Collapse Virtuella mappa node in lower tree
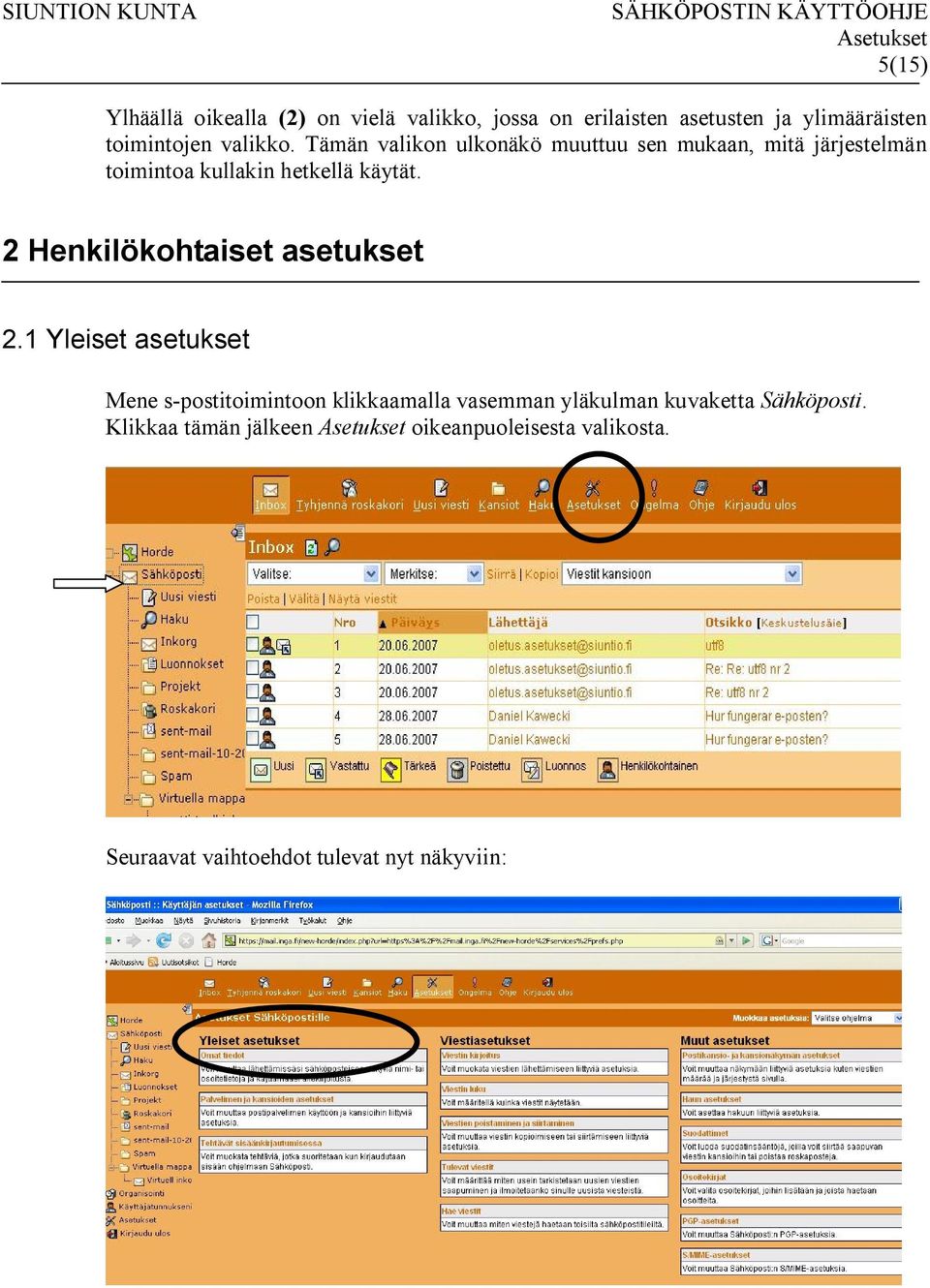Screen dimensions: 930x1288 111,1167
